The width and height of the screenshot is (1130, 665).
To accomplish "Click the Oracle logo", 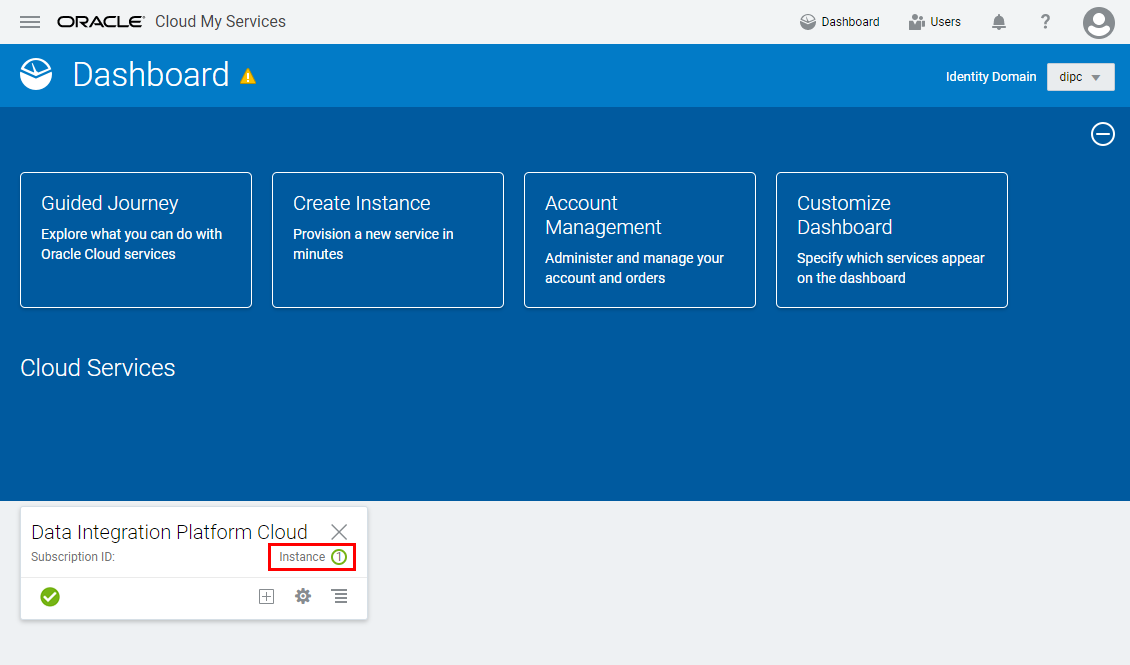I will pyautogui.click(x=101, y=22).
